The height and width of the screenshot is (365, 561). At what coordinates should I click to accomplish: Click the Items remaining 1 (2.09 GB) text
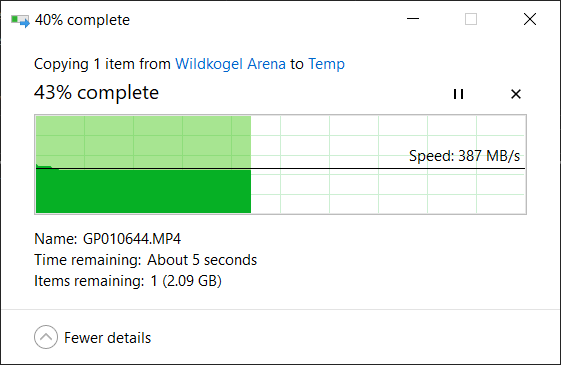pyautogui.click(x=128, y=281)
